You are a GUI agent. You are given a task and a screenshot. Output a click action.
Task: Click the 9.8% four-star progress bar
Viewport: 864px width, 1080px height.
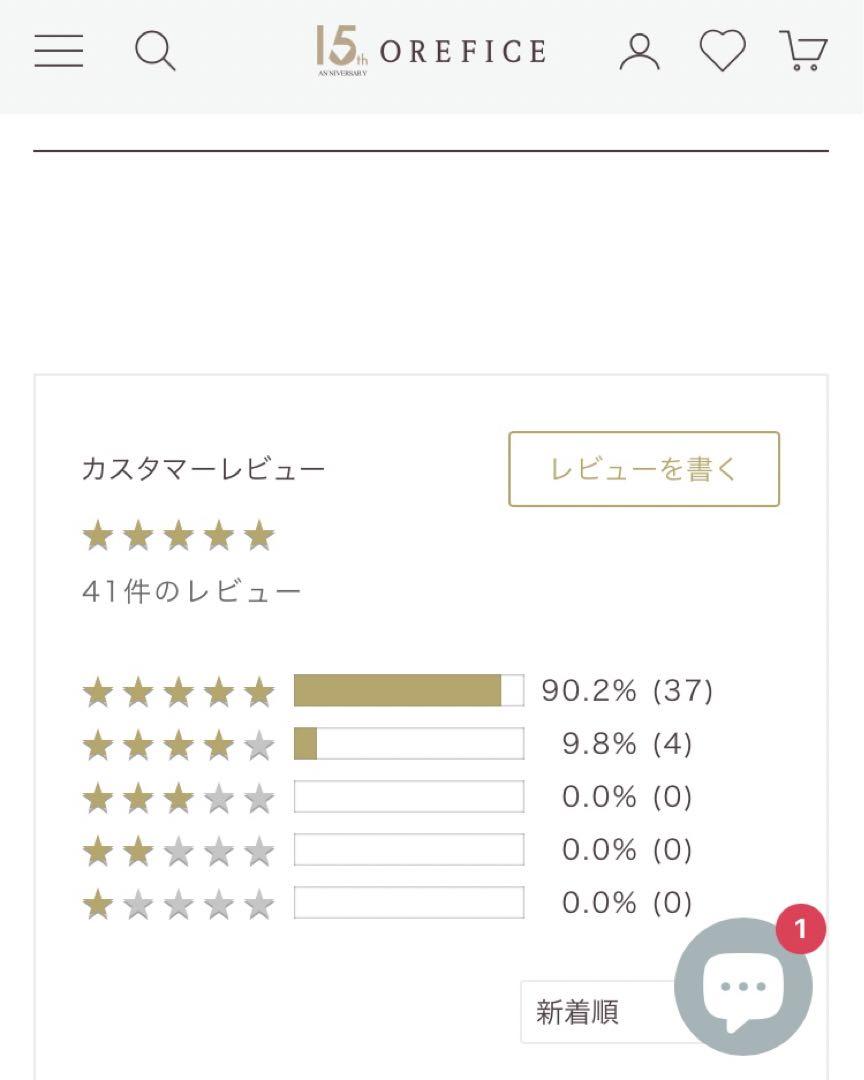click(x=409, y=744)
